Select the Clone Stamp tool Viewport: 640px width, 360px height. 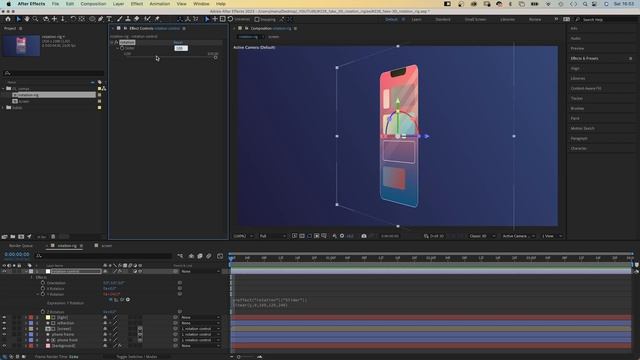128,19
